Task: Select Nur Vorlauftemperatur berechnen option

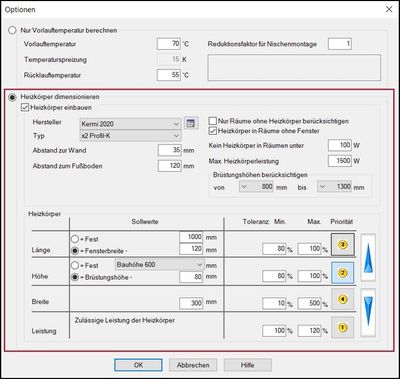Action: (x=12, y=30)
